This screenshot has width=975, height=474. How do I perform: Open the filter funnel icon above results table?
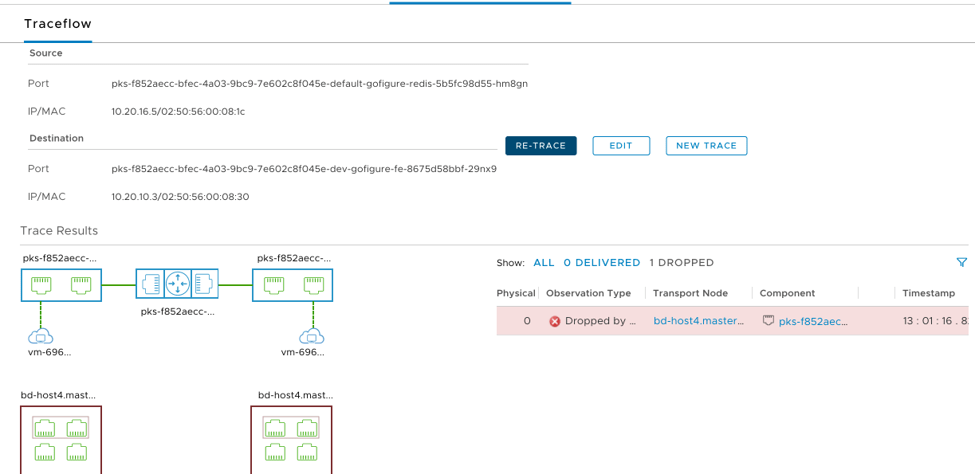click(x=961, y=263)
